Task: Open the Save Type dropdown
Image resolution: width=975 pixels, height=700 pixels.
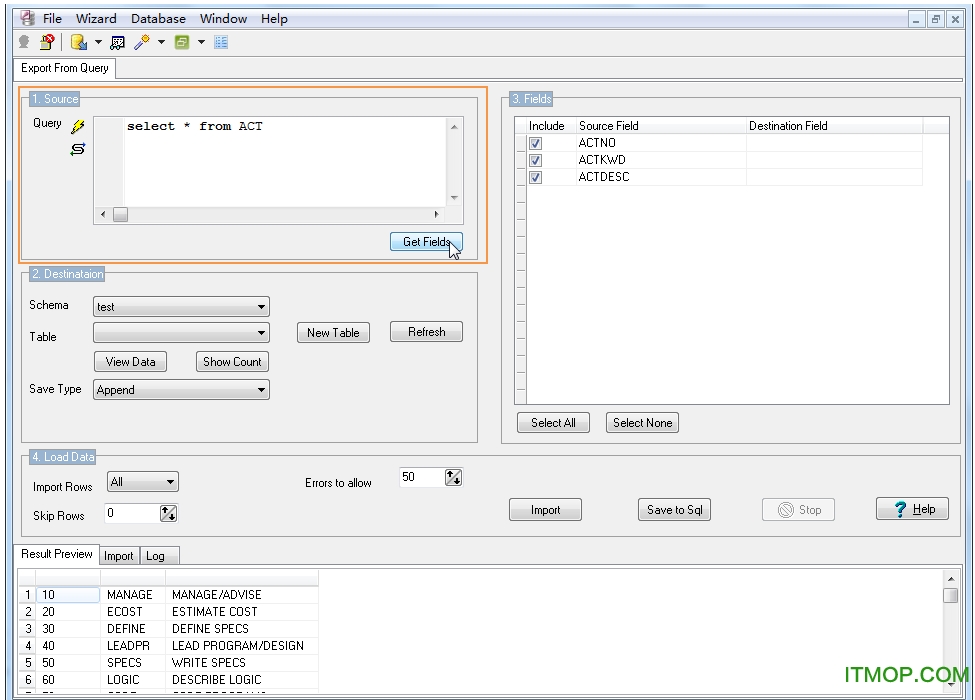Action: tap(264, 389)
